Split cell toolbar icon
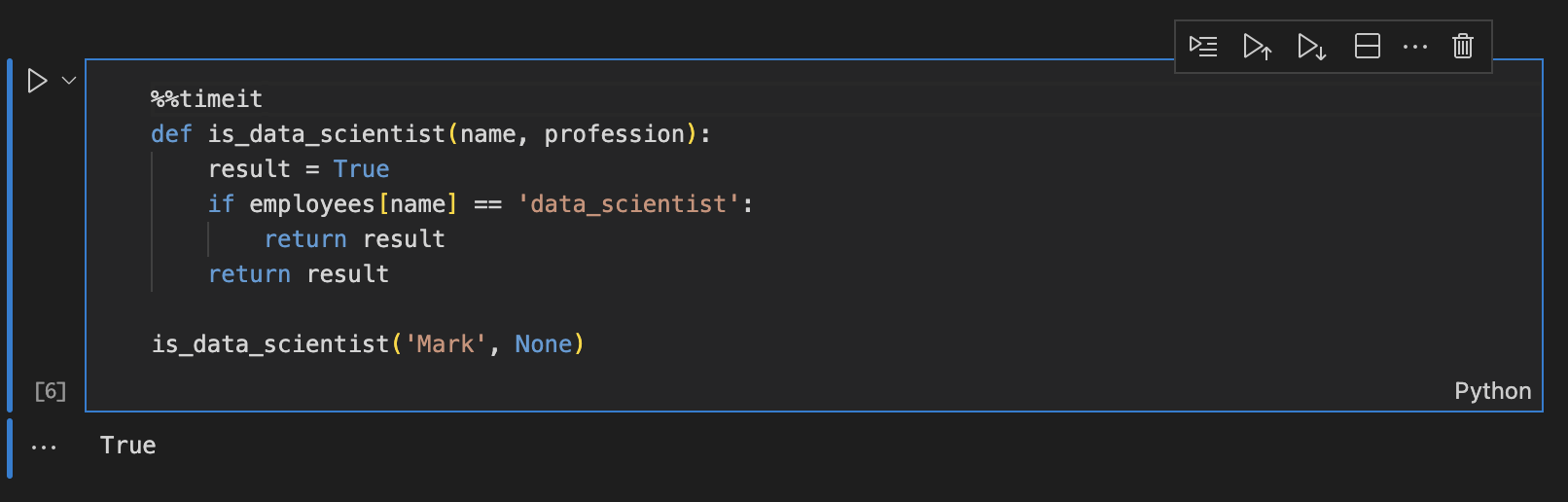Screen dimensions: 1568x502 click(x=1368, y=46)
